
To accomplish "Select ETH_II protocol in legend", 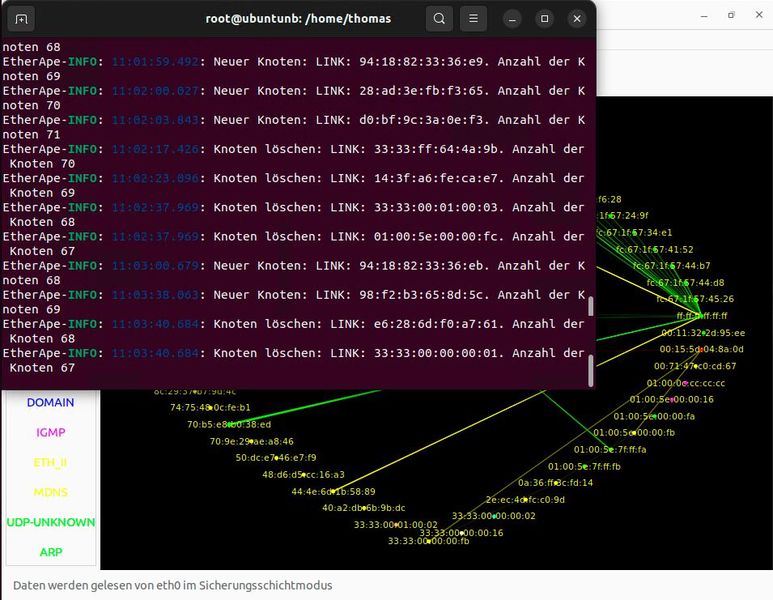I will pos(50,462).
